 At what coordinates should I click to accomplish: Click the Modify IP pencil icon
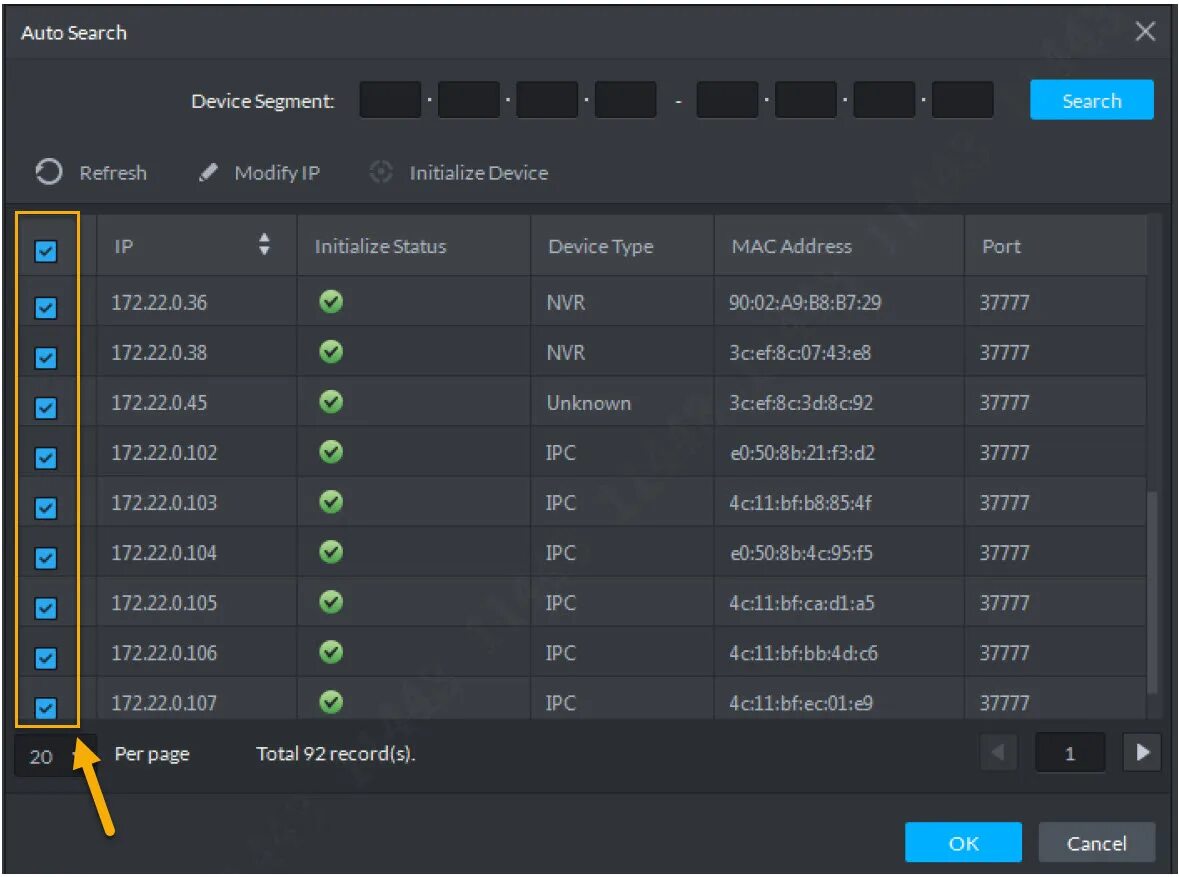point(208,173)
